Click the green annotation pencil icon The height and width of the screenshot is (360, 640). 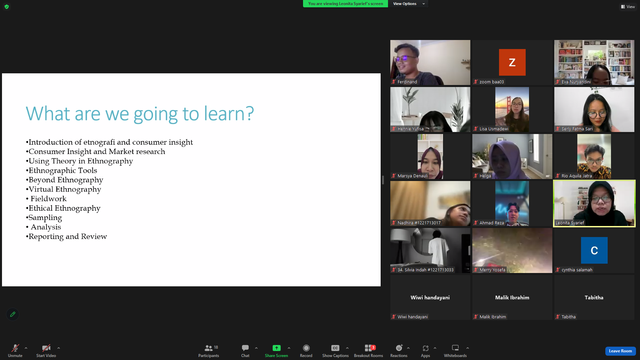13,314
